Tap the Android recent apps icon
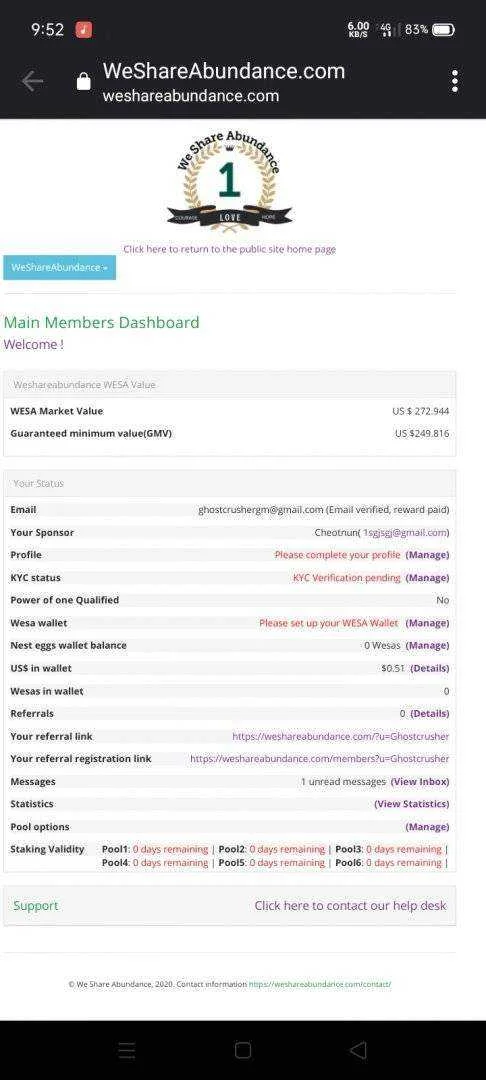Screen dimensions: 486x1080 click(127, 1050)
